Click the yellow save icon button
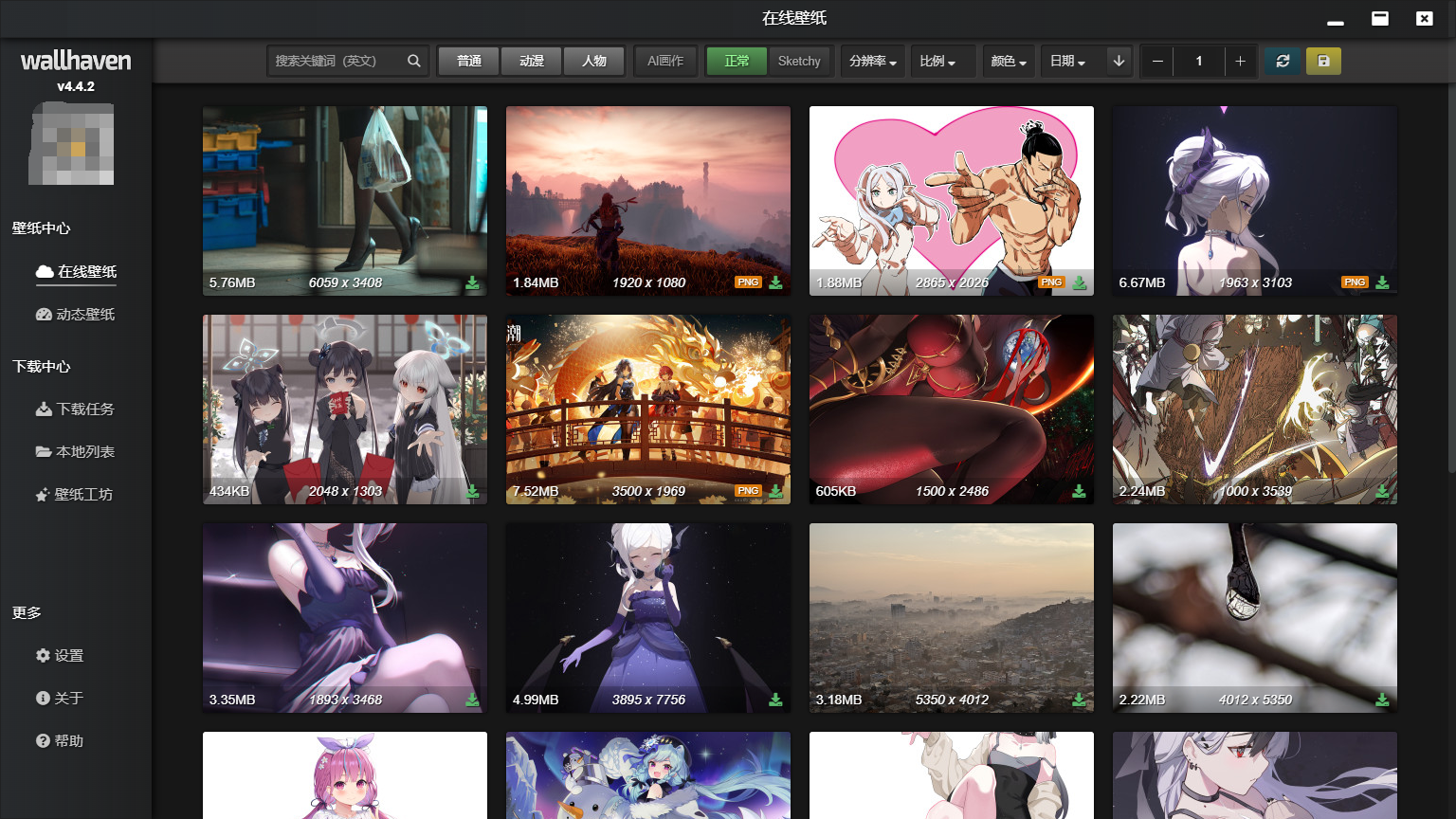Image resolution: width=1456 pixels, height=819 pixels. tap(1323, 61)
